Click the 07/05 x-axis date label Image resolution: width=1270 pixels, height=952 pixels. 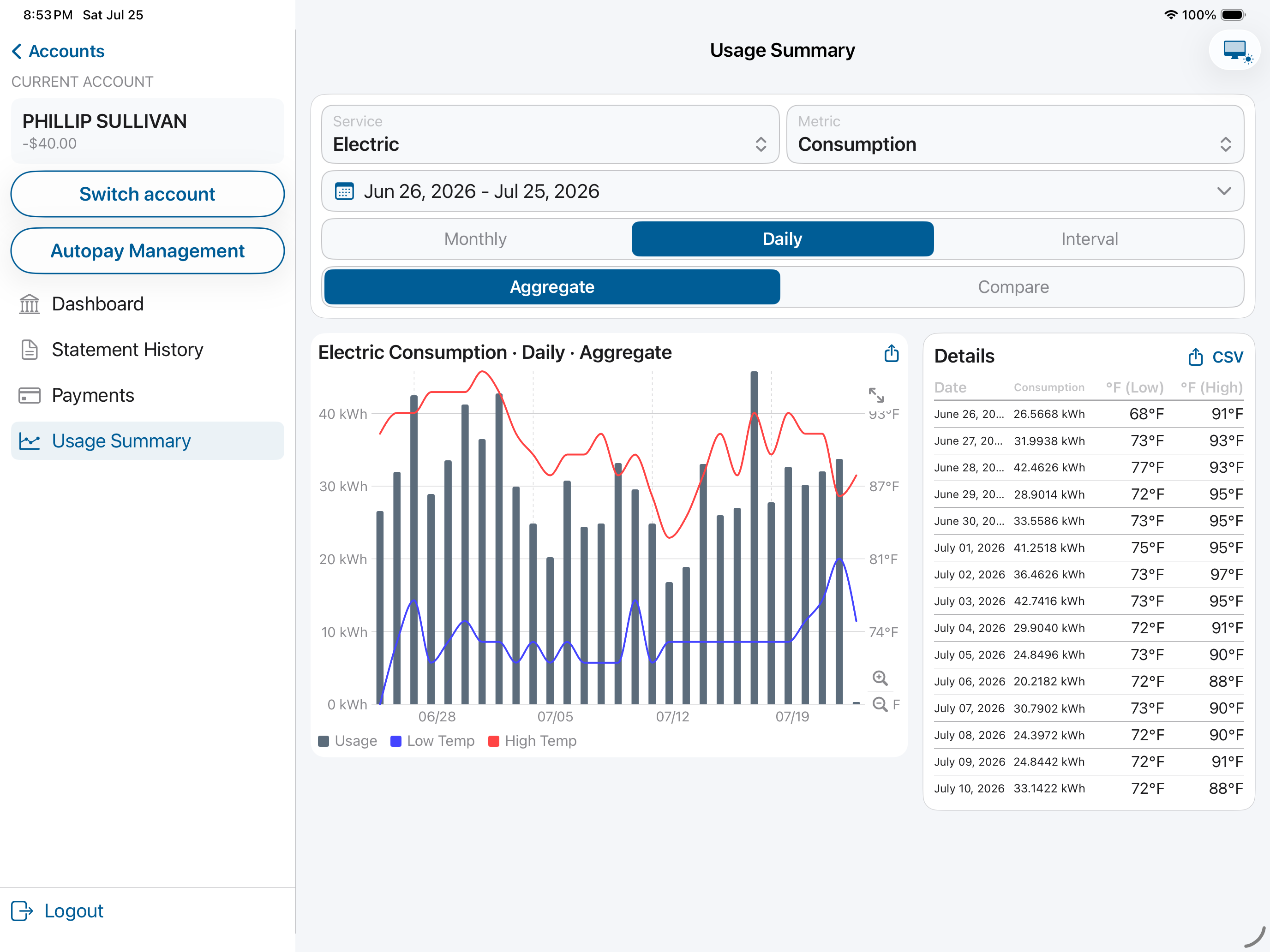pos(555,717)
